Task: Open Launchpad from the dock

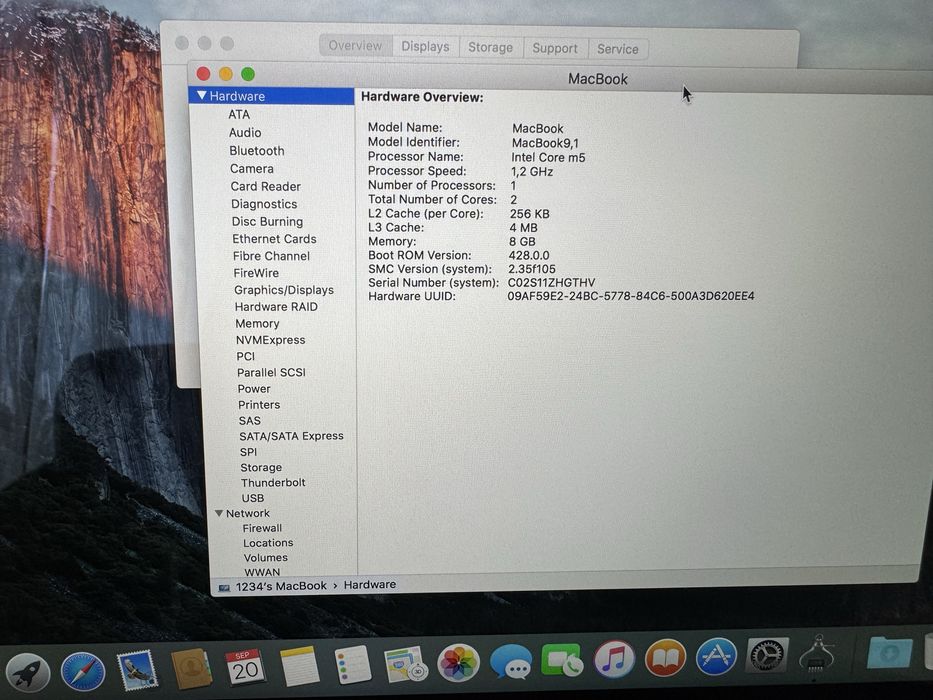Action: [27, 671]
